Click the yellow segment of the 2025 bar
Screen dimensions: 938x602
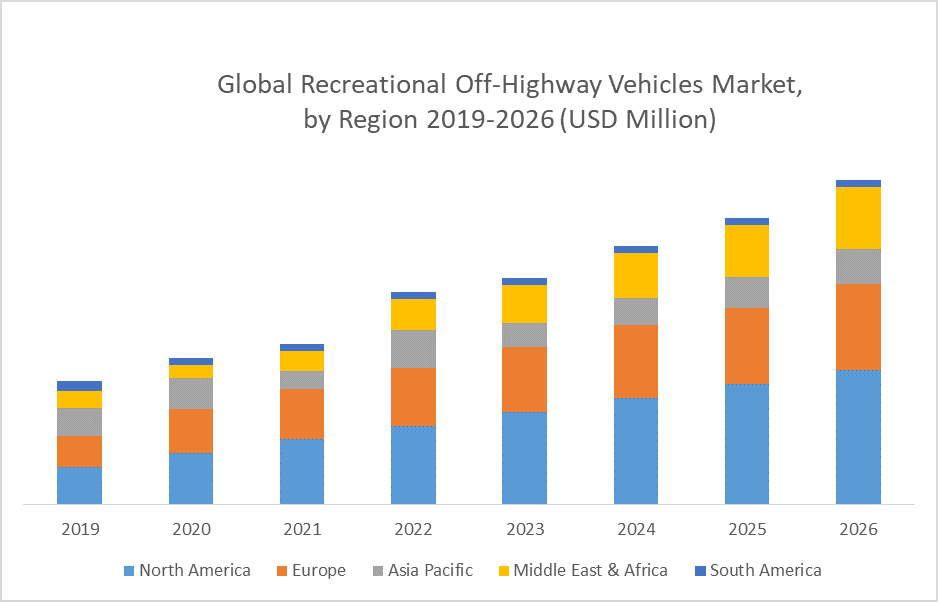coord(747,250)
